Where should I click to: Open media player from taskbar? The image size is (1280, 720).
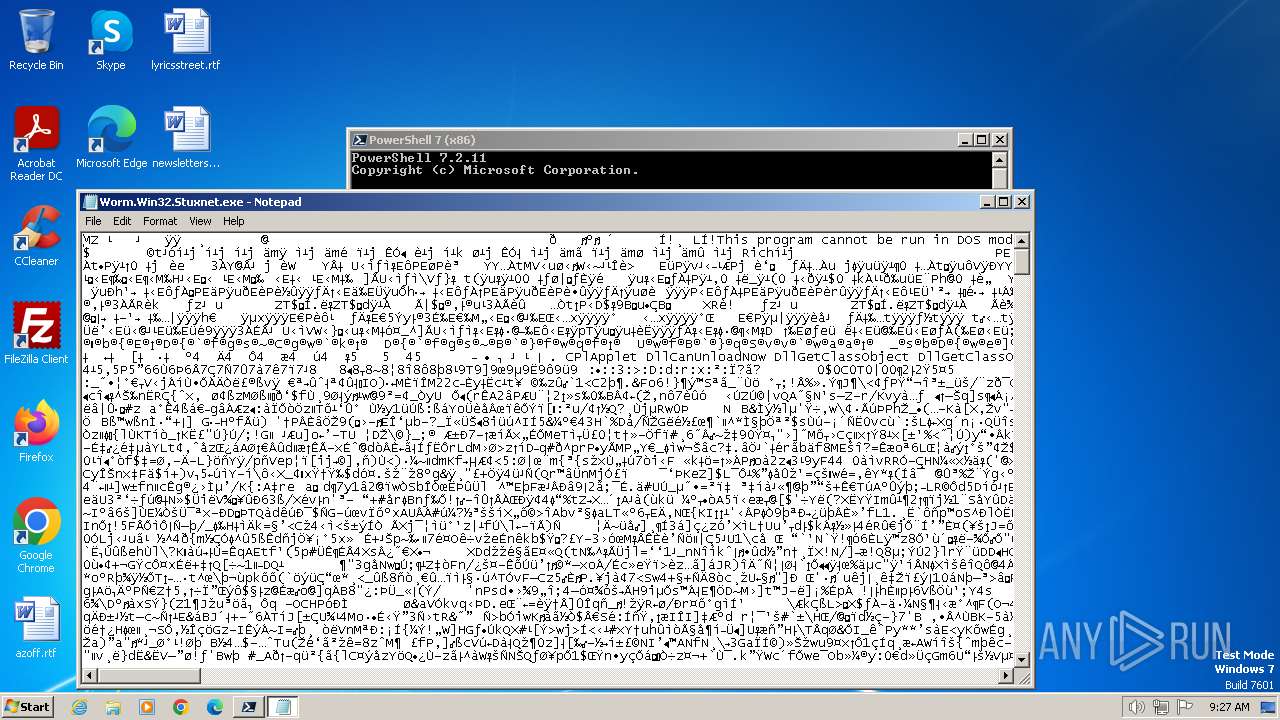tap(147, 707)
